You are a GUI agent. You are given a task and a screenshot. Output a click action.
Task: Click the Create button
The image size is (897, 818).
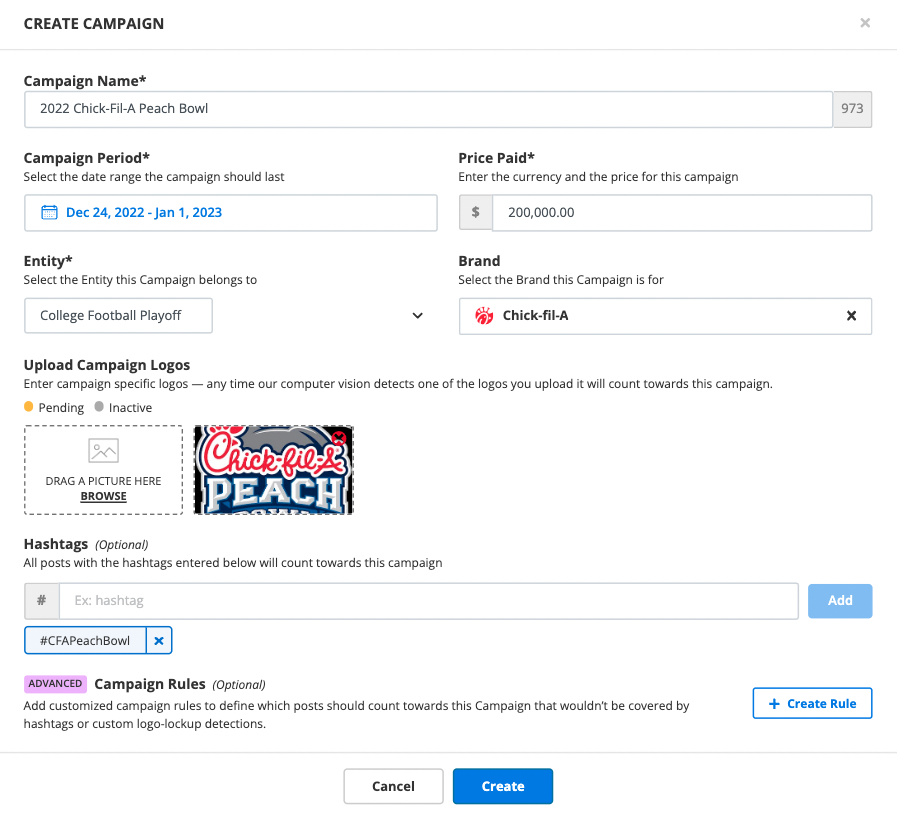(x=502, y=786)
